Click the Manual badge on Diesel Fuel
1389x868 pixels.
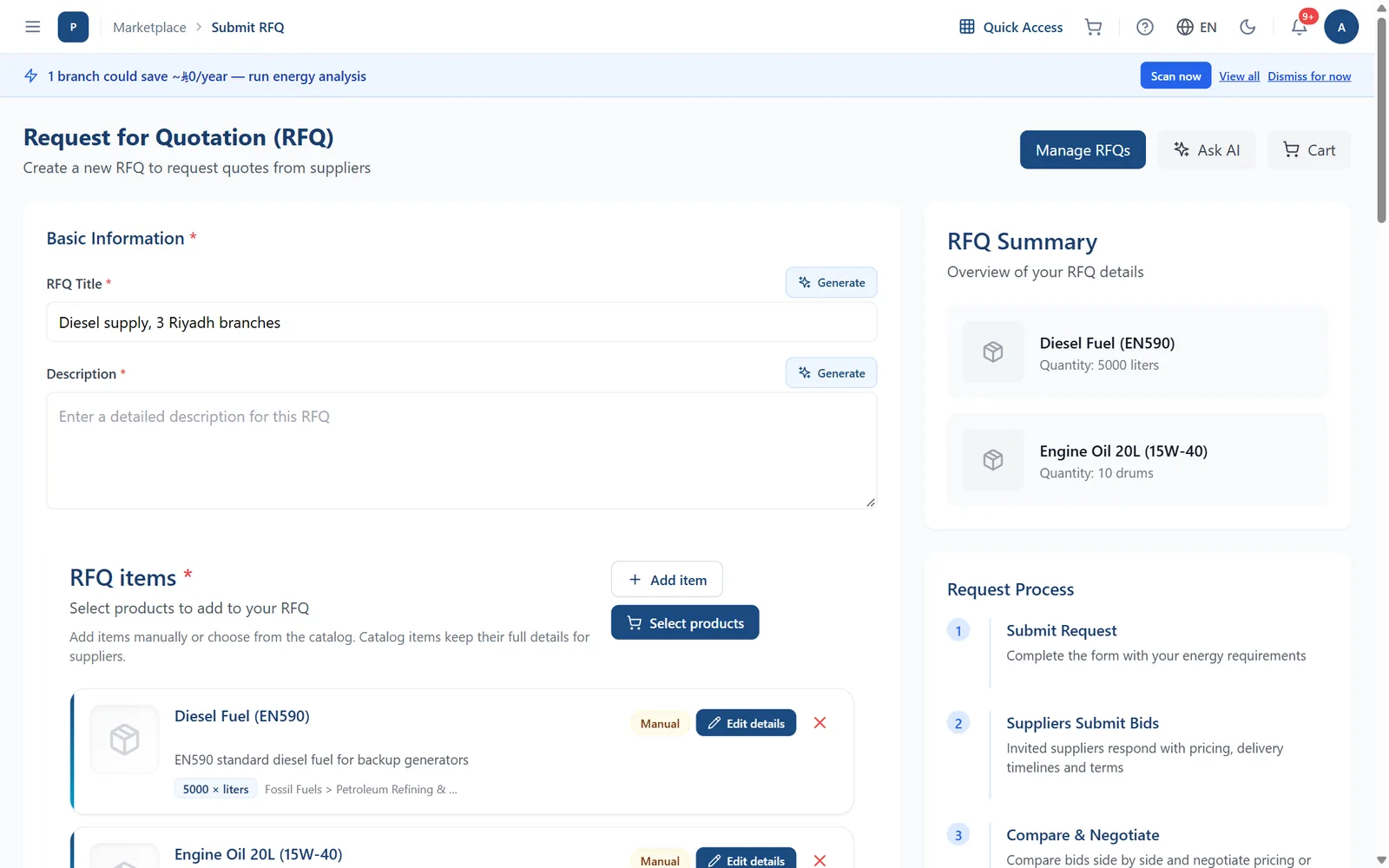(660, 723)
